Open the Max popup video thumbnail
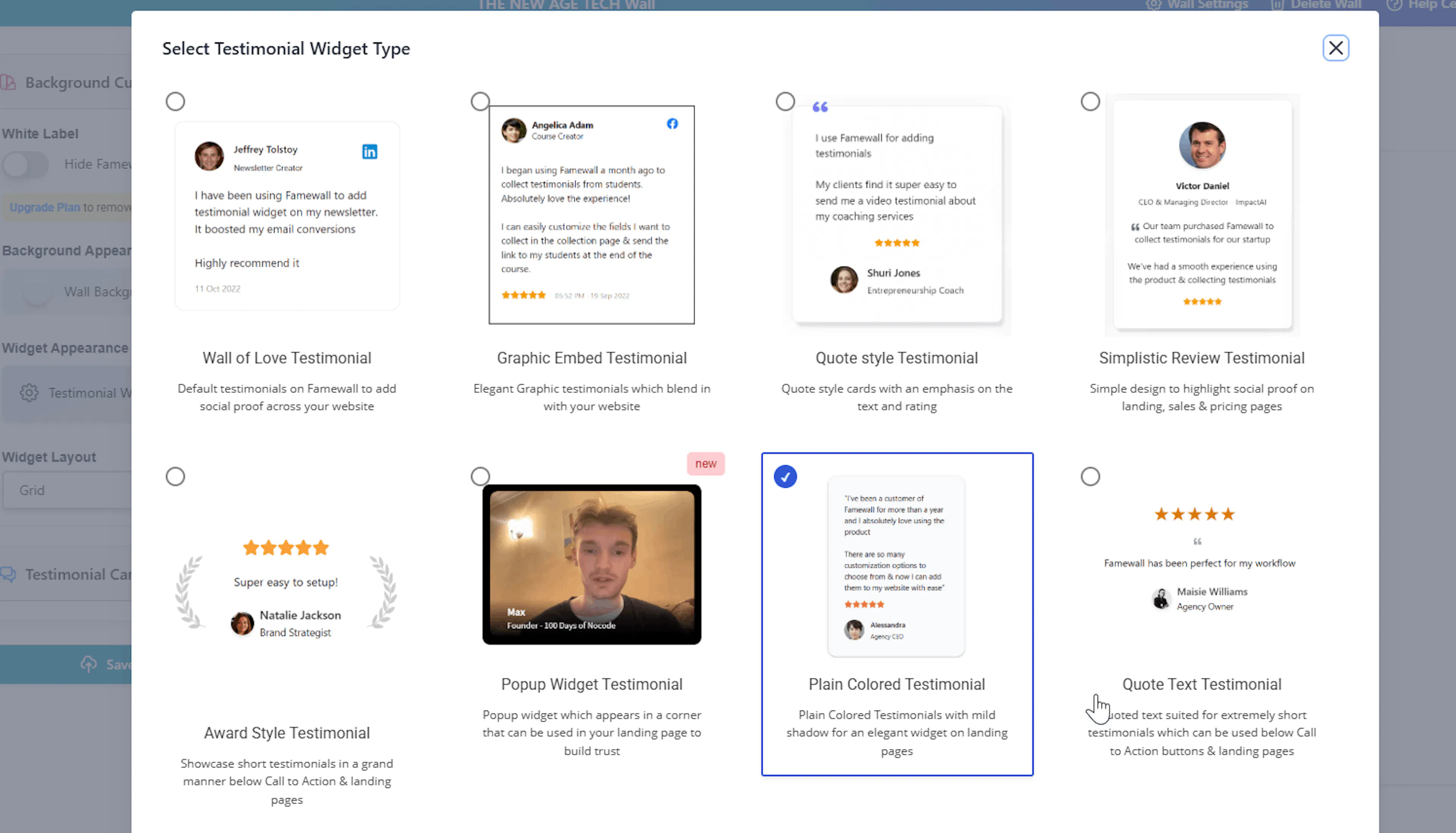 tap(591, 564)
